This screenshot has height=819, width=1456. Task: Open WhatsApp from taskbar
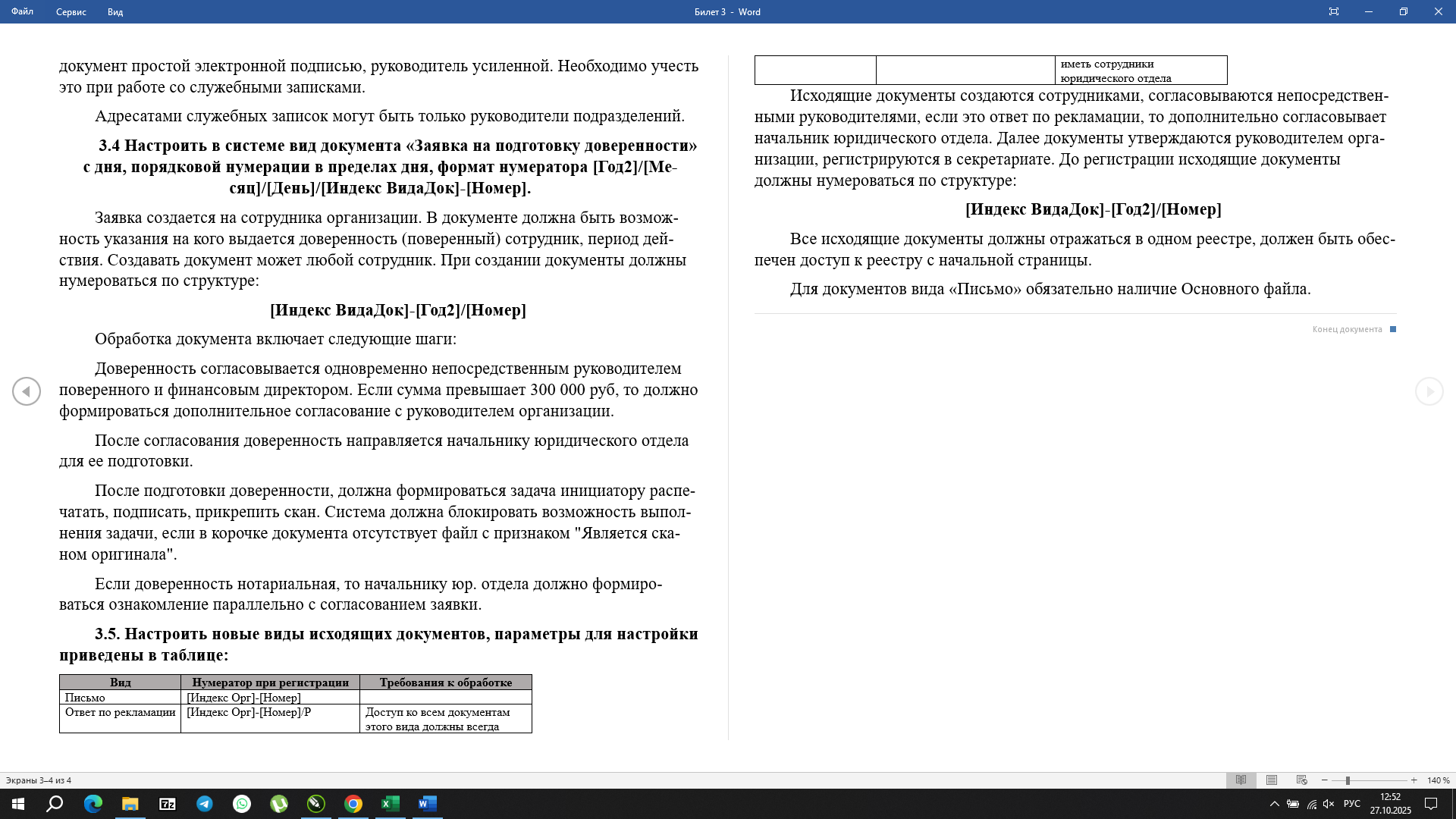242,804
